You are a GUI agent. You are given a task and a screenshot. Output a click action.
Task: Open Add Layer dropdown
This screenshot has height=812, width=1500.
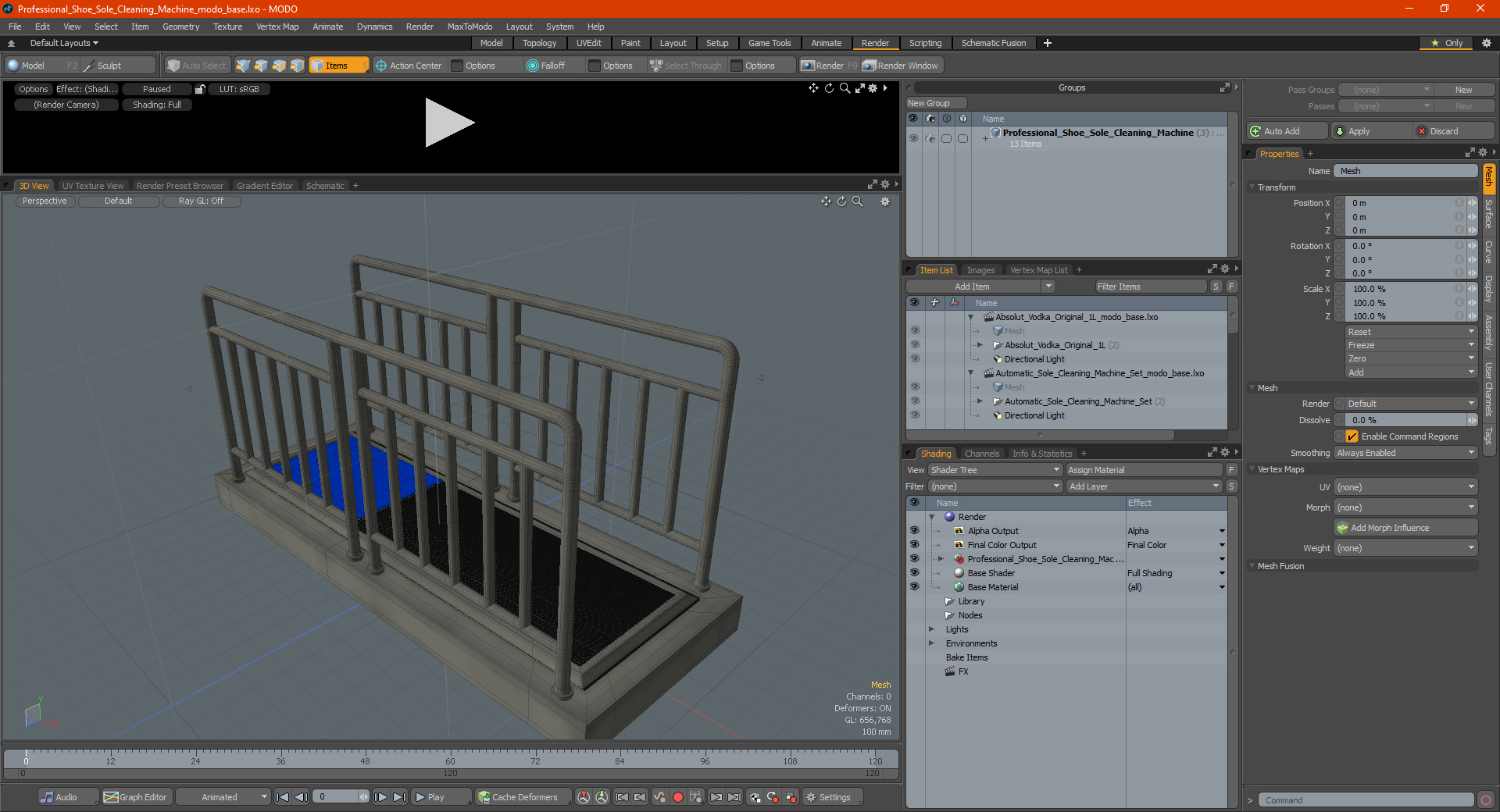tap(1144, 486)
